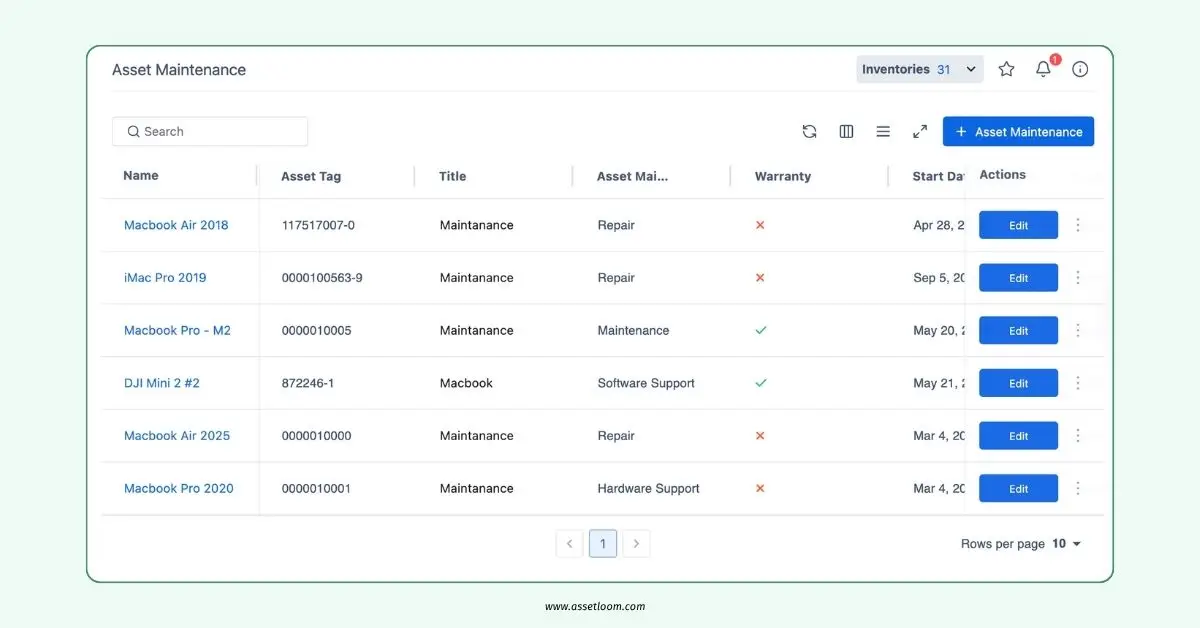Open more options for Macbook Air 2025
Image resolution: width=1200 pixels, height=628 pixels.
1078,436
